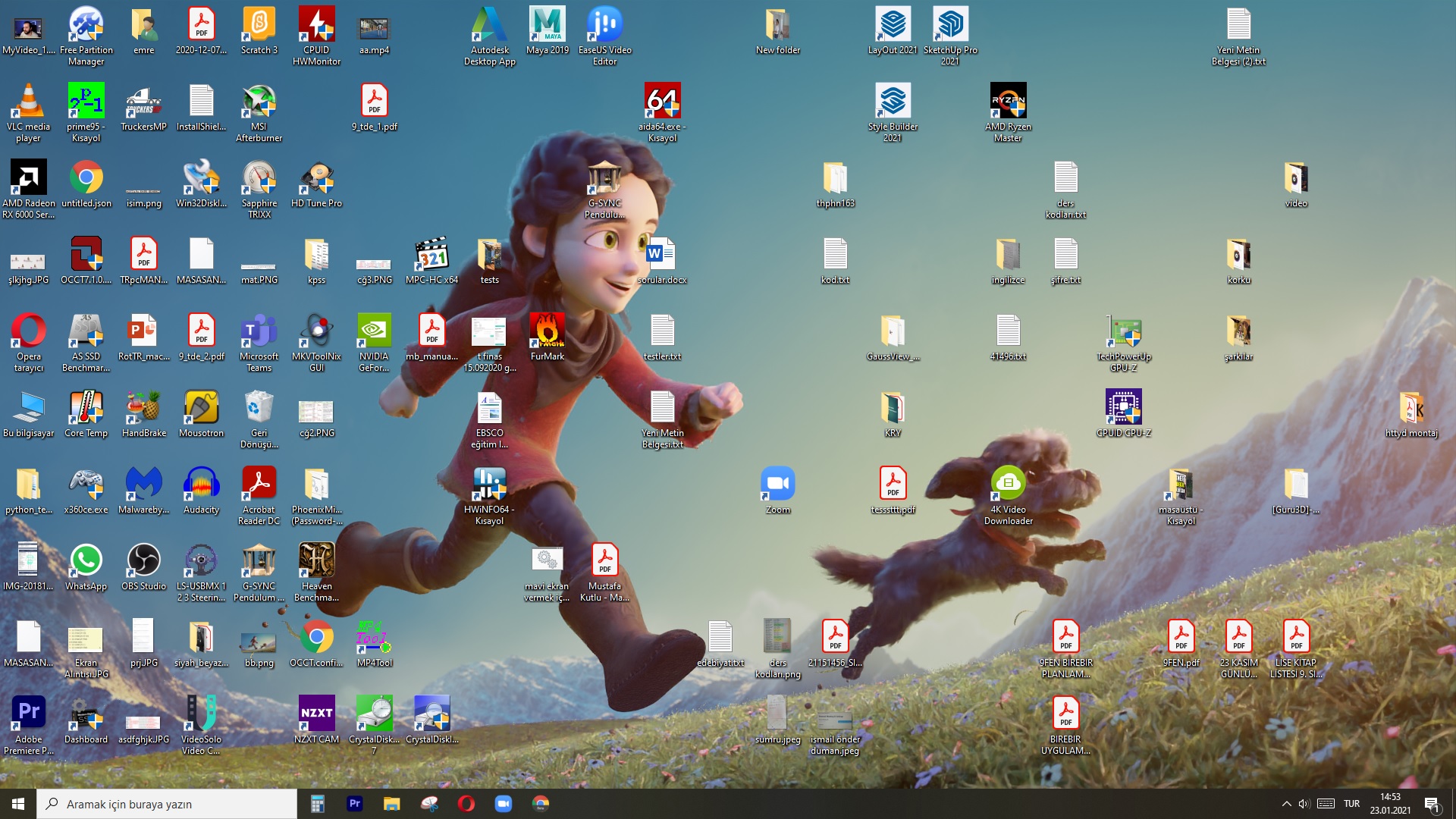1456x819 pixels.
Task: Open the notification center
Action: pyautogui.click(x=1432, y=804)
